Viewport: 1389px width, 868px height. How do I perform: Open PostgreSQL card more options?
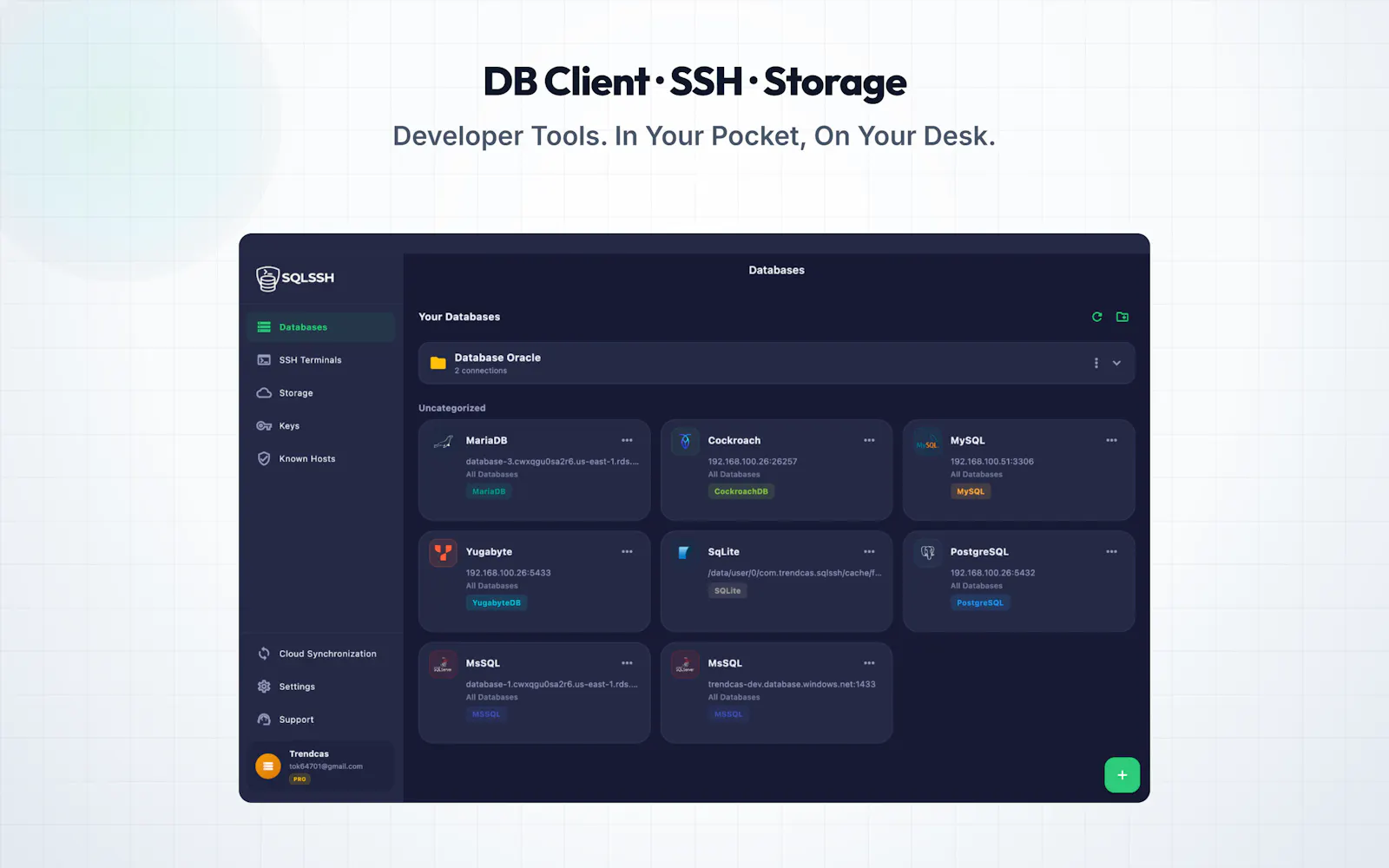tap(1111, 551)
